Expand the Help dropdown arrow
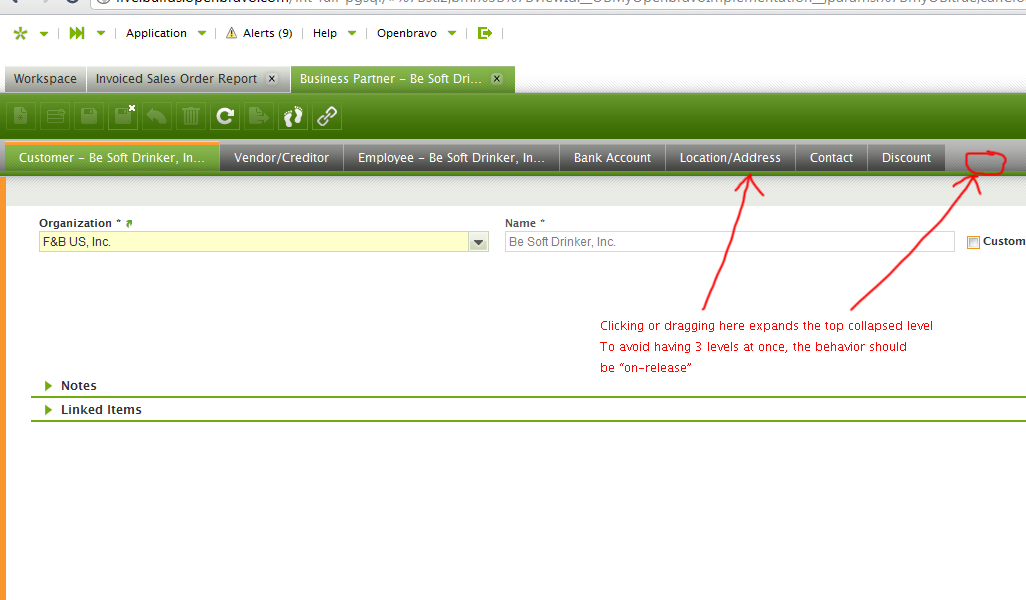Viewport: 1026px width, 600px height. (x=352, y=33)
